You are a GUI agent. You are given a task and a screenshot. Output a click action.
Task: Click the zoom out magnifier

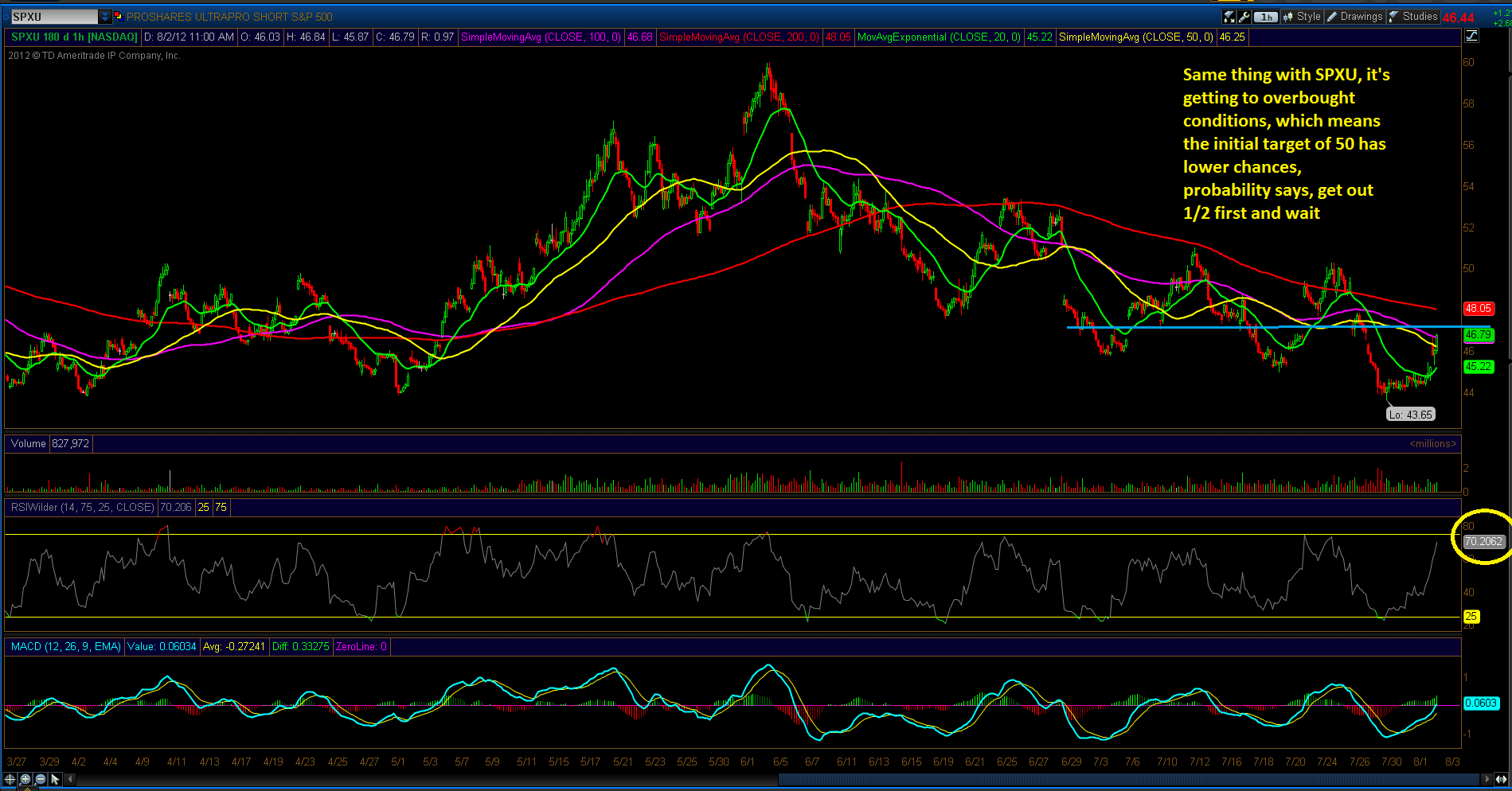[41, 780]
